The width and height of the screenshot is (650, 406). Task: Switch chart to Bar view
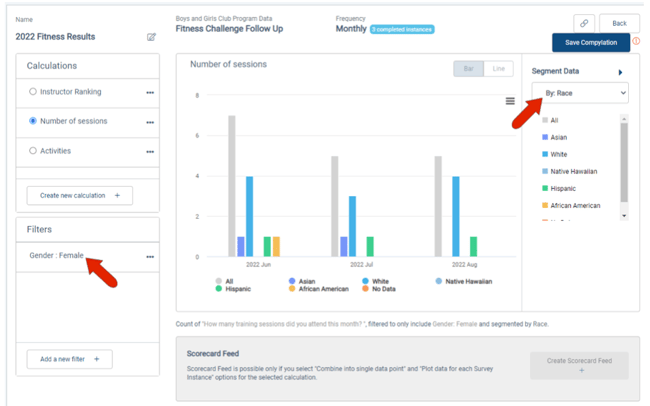click(468, 69)
